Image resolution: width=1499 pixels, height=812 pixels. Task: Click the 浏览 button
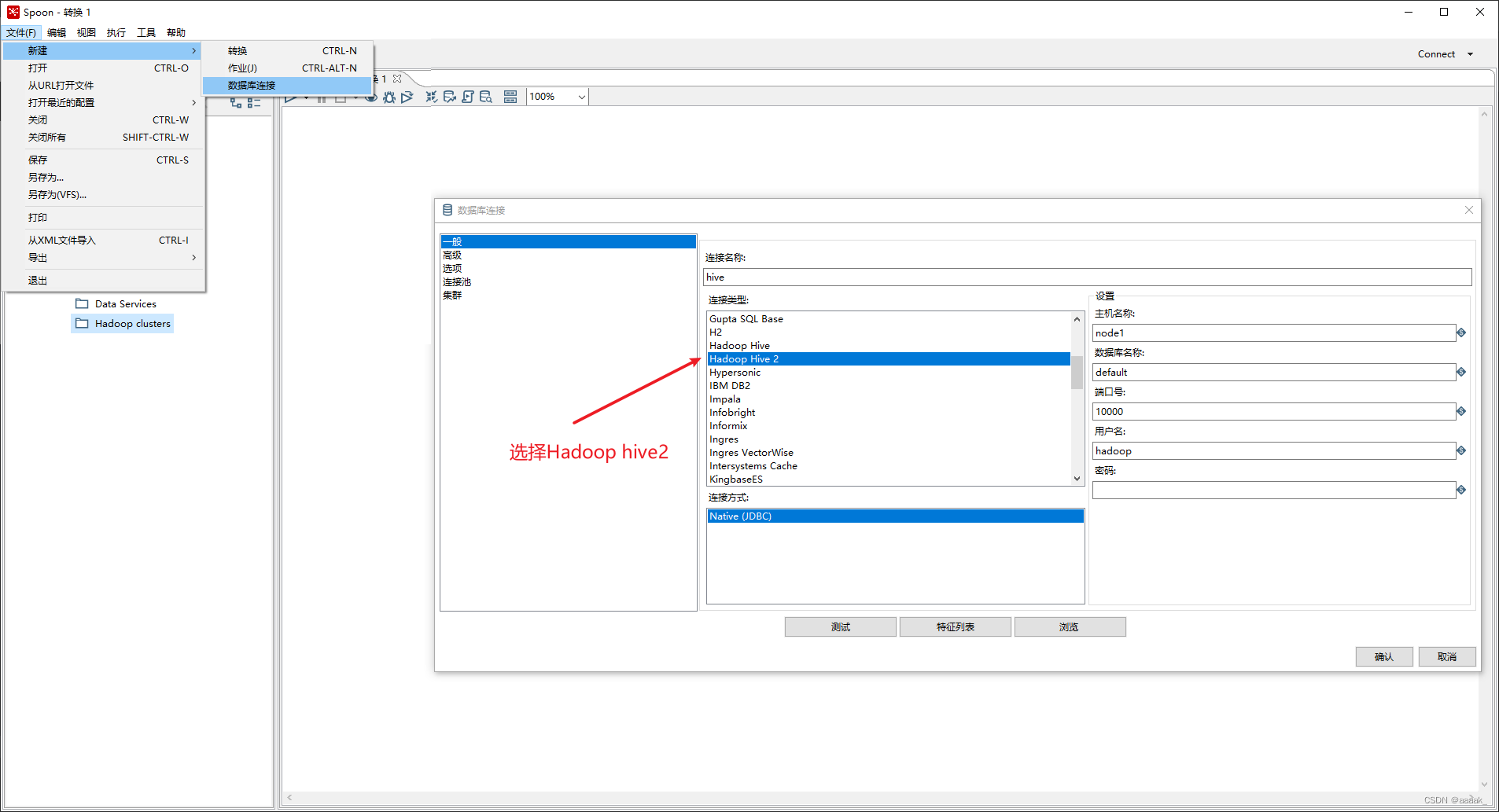pyautogui.click(x=1070, y=626)
